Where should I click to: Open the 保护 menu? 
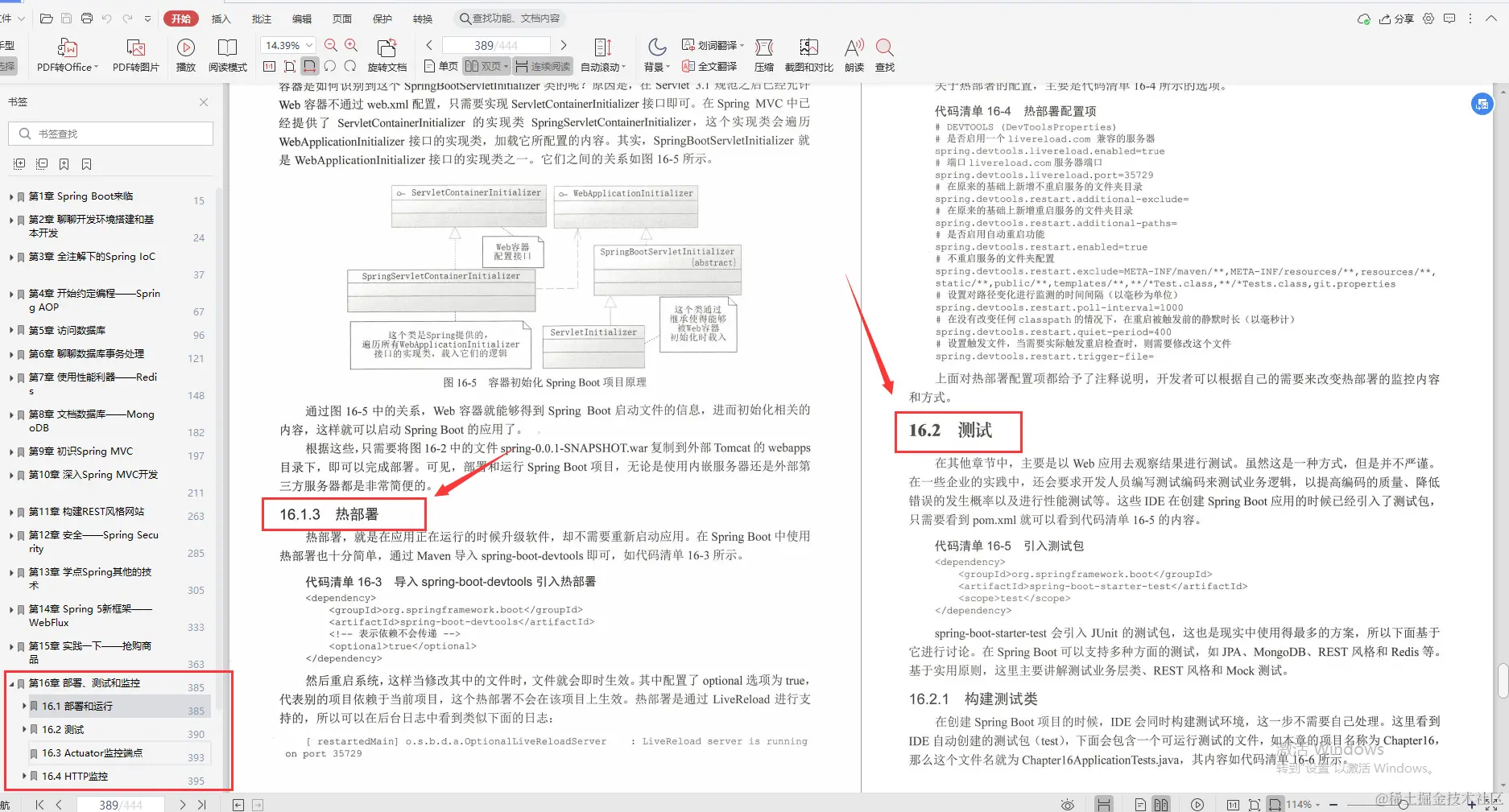tap(382, 18)
